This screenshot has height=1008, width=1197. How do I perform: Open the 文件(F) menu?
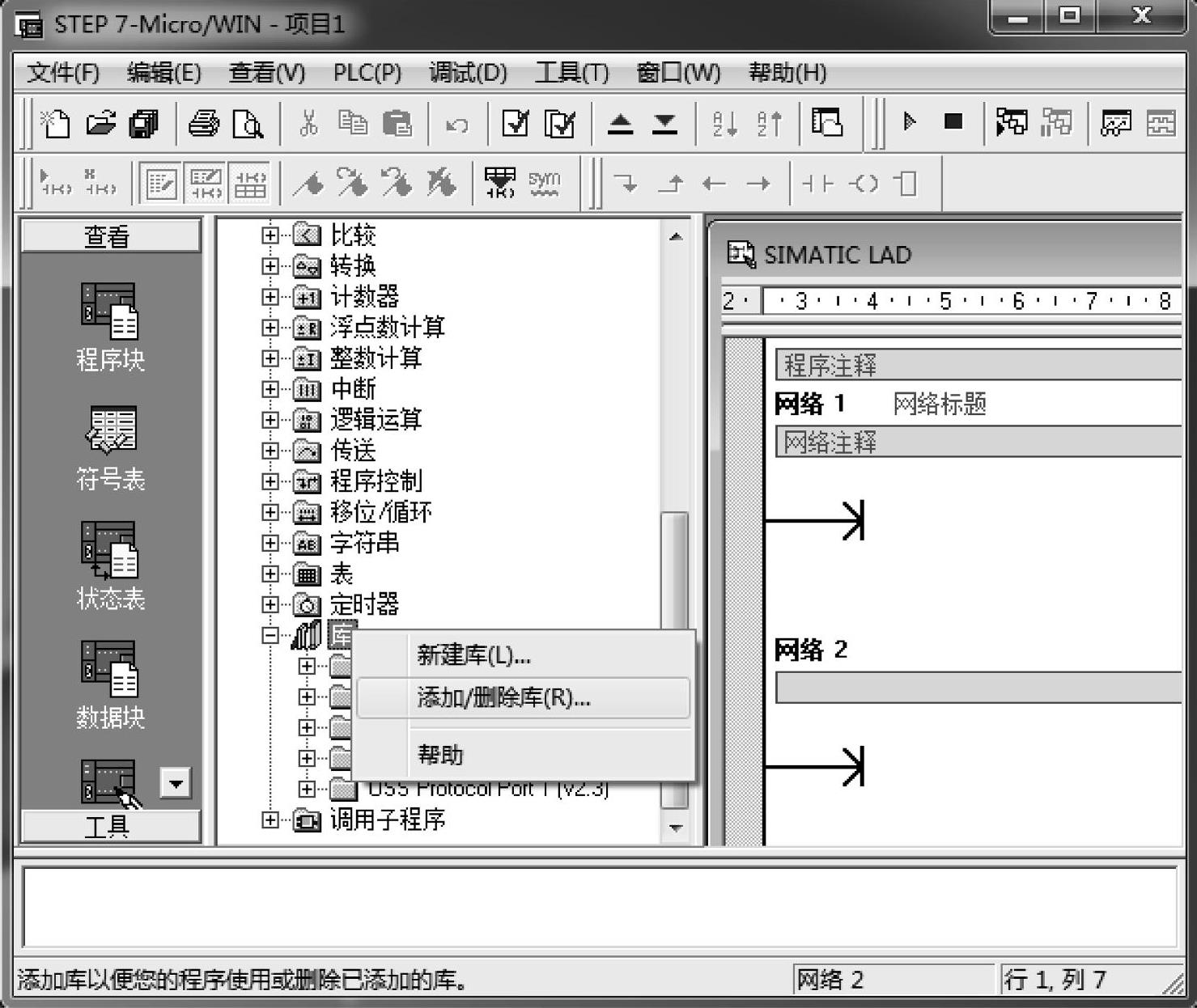tap(63, 73)
